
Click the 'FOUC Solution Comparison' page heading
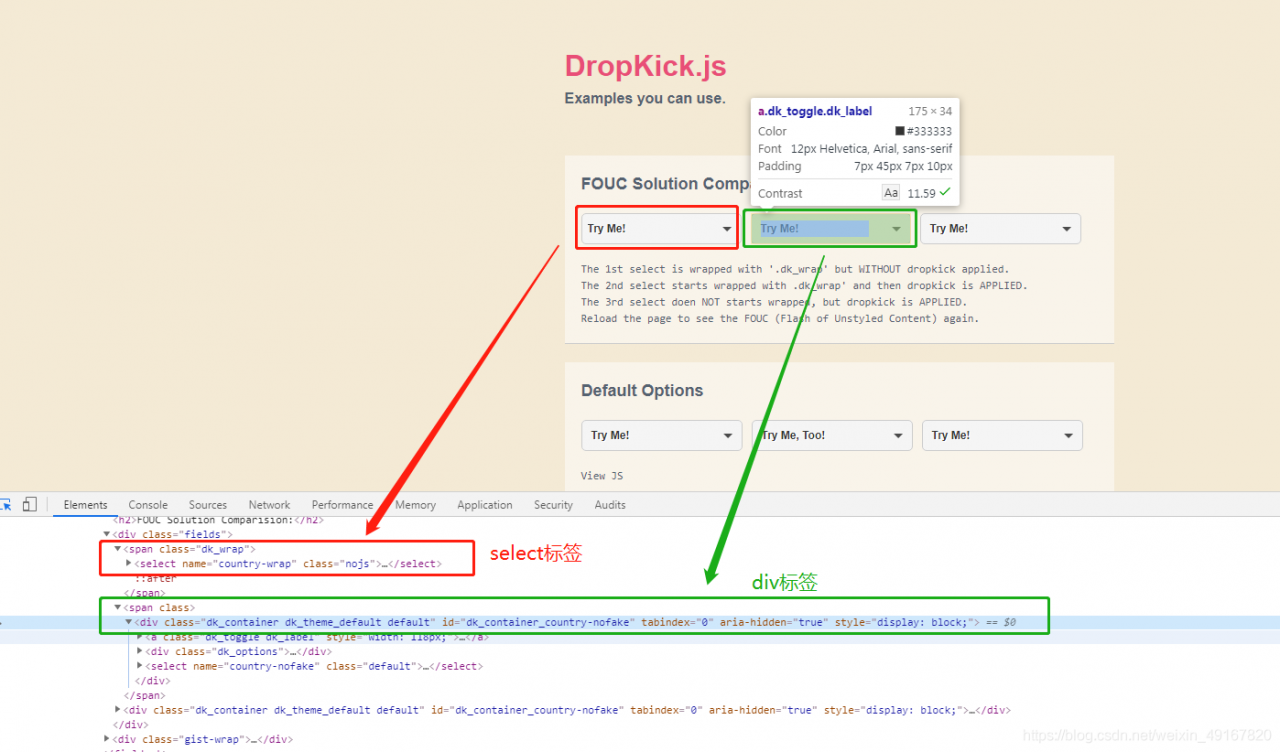click(x=665, y=184)
